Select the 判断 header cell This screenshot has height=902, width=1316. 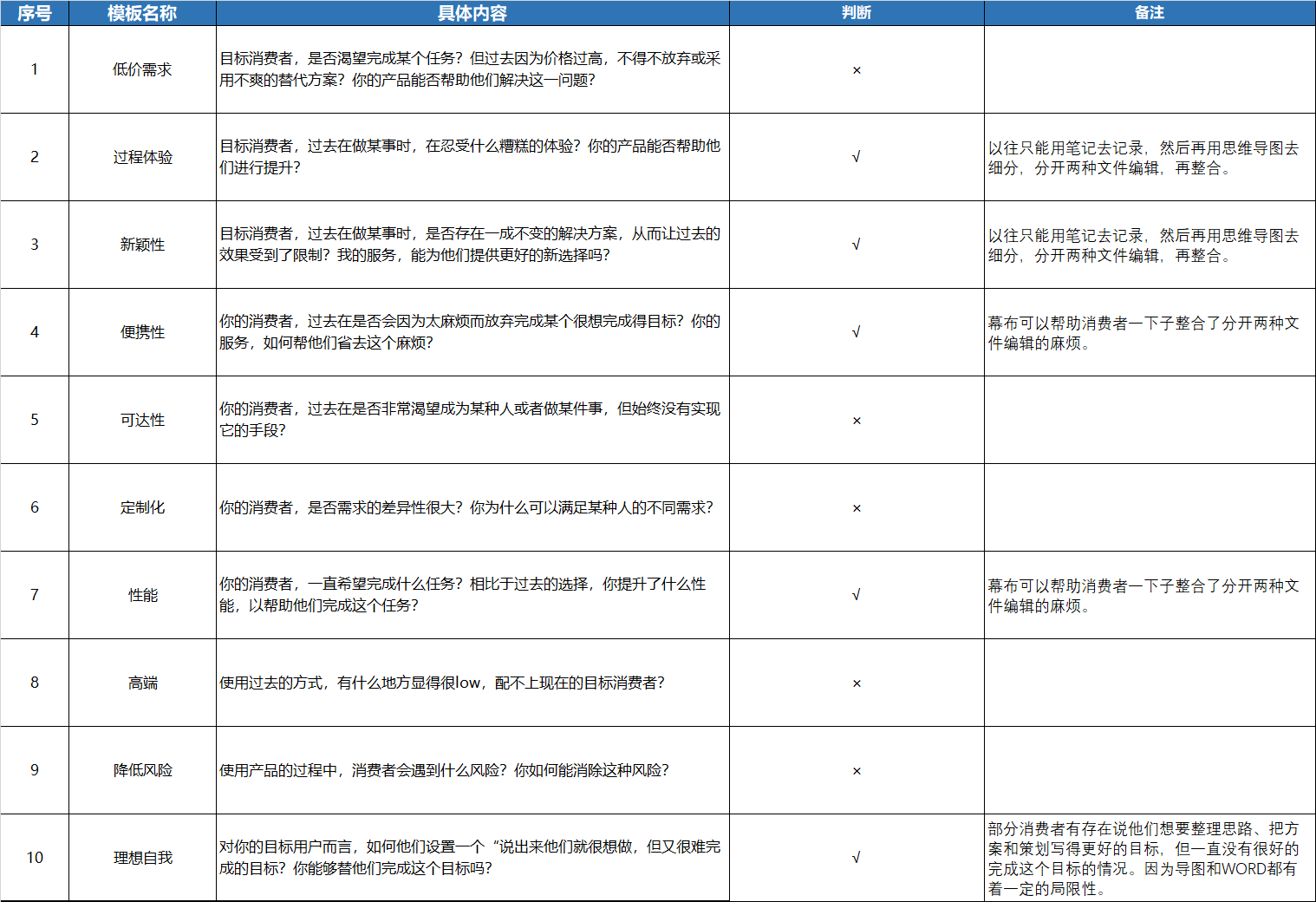pos(856,13)
